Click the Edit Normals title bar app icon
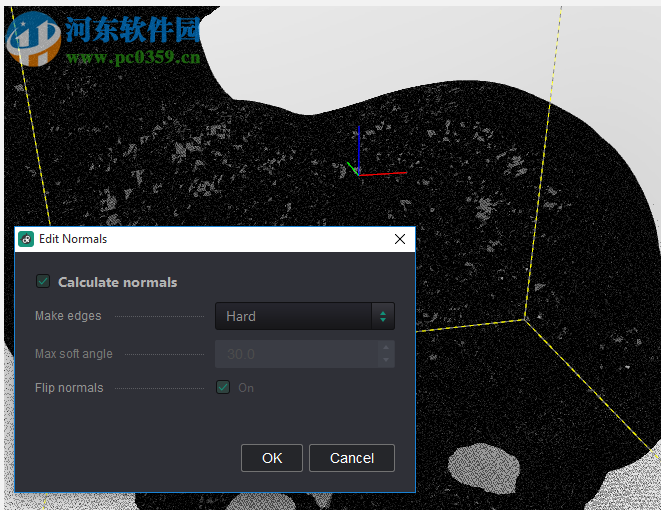The image size is (661, 510). tap(26, 239)
